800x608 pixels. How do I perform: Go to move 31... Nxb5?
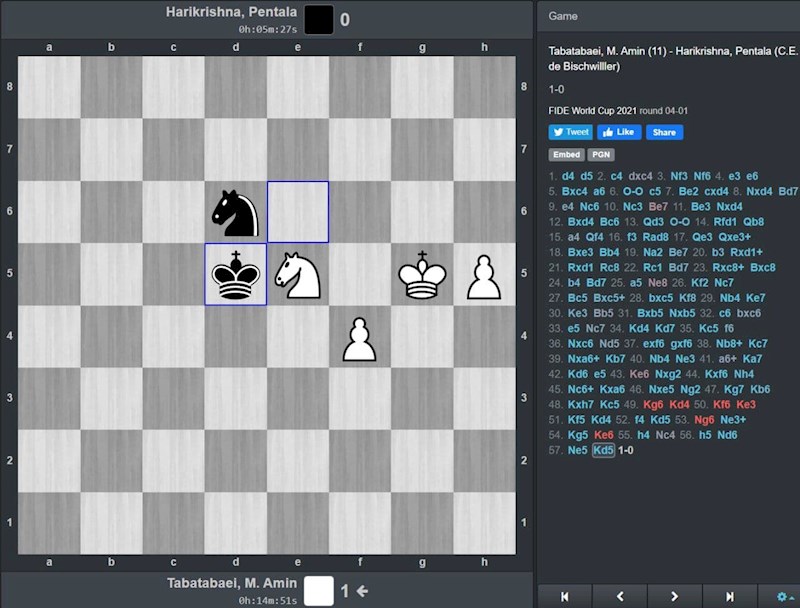pyautogui.click(x=682, y=313)
